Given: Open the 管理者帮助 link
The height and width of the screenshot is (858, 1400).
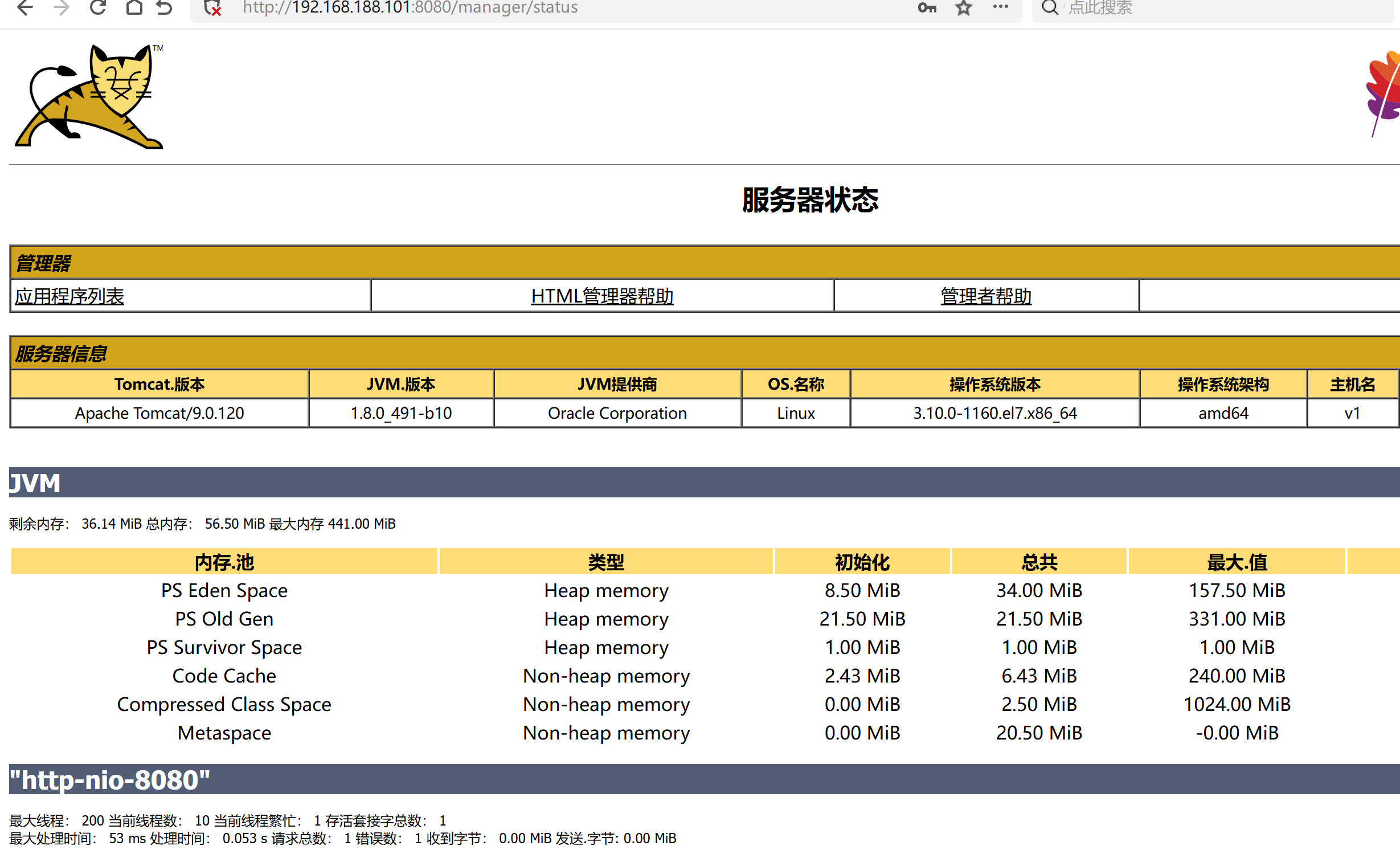Looking at the screenshot, I should [986, 296].
